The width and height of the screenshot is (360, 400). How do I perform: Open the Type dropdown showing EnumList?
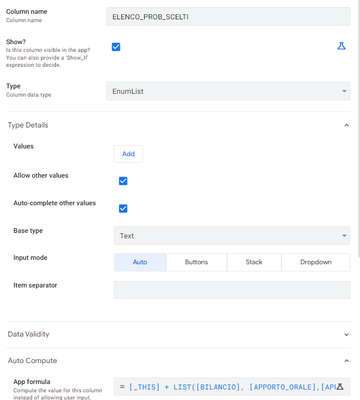click(x=228, y=91)
